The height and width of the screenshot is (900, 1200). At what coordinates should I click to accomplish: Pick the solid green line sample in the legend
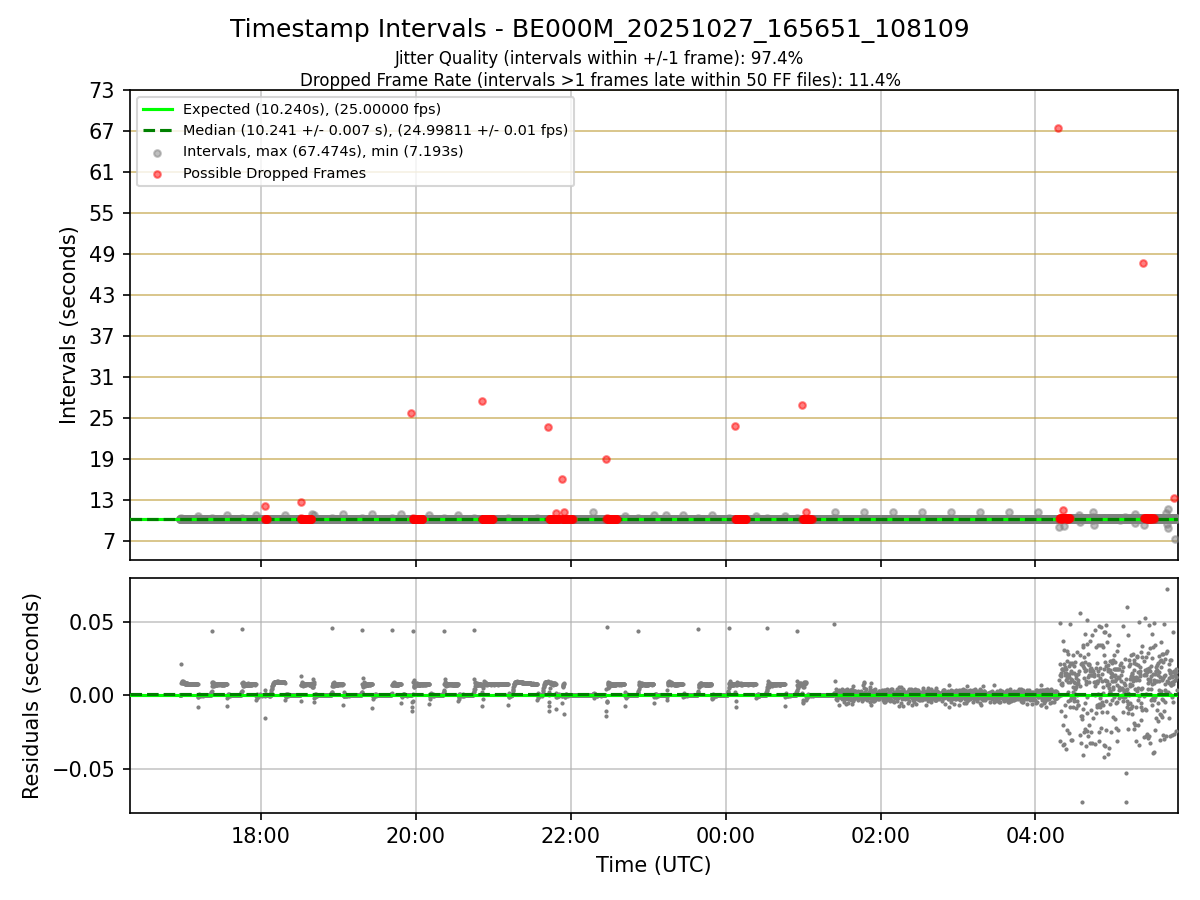click(158, 109)
